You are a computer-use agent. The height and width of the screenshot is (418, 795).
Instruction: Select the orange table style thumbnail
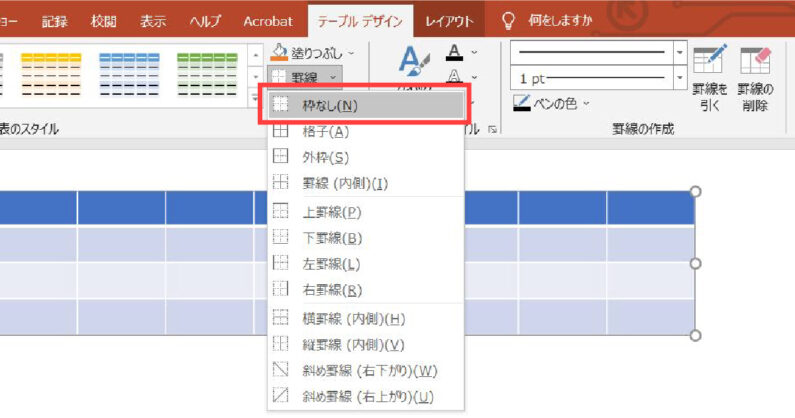pos(51,75)
